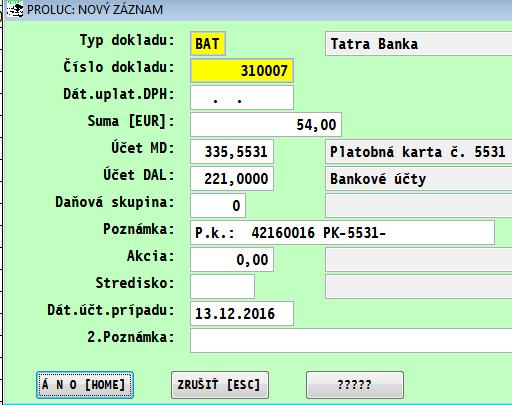This screenshot has height=405, width=512.
Task: Select the Typ dokladu field BAT
Action: click(x=208, y=43)
